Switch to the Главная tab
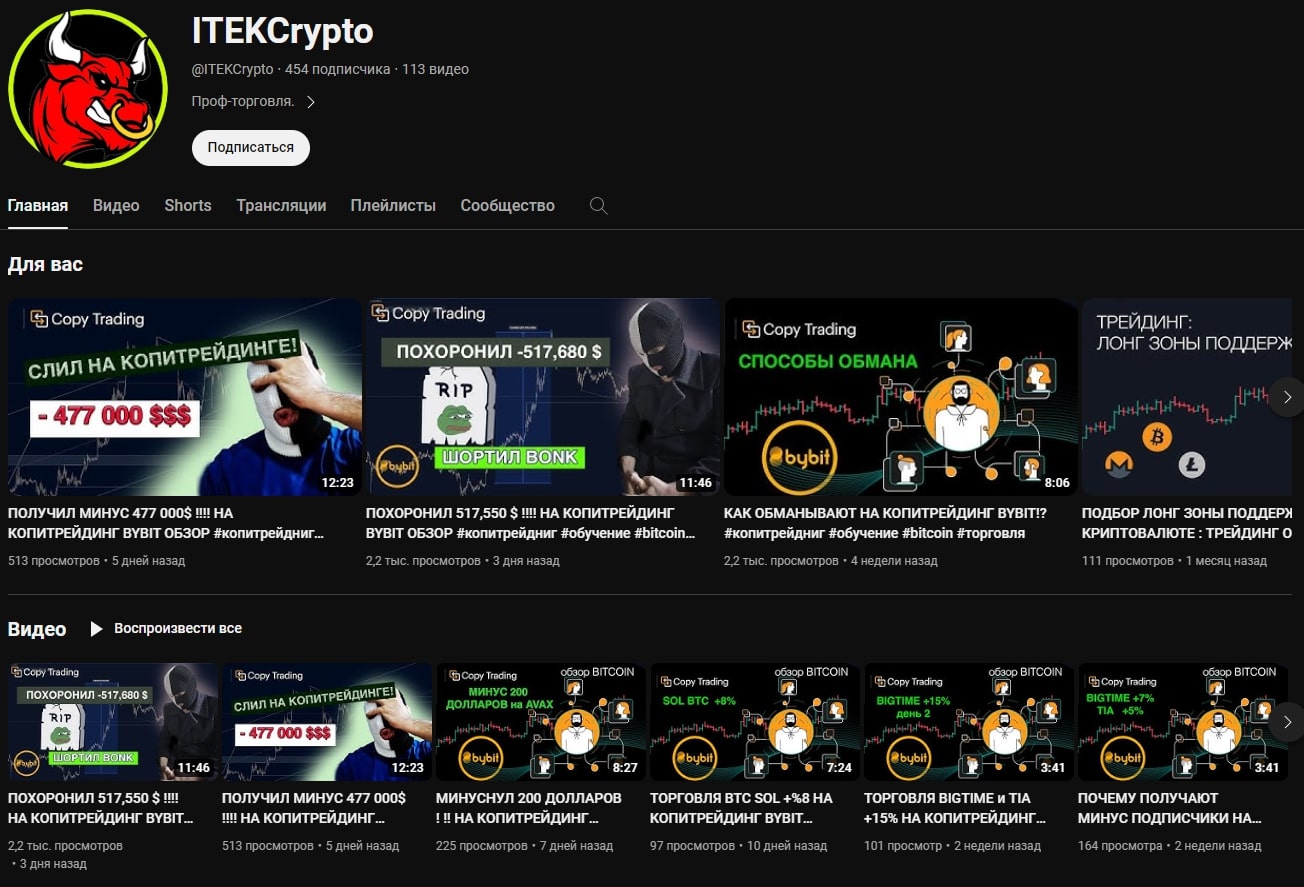 point(38,205)
